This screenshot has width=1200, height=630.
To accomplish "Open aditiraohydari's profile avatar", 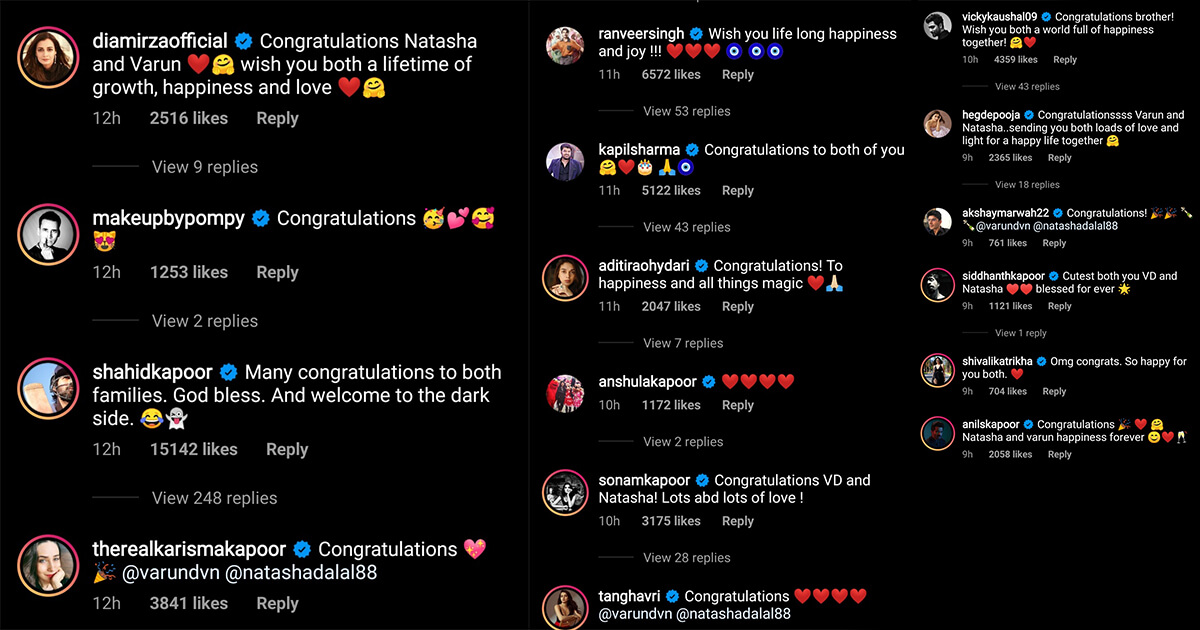I will [566, 277].
